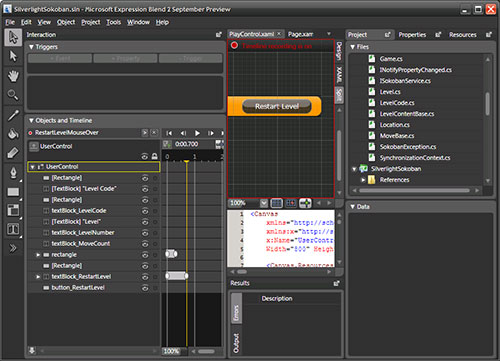Step to previous frame
This screenshot has width=500, height=361.
pyautogui.click(x=183, y=133)
